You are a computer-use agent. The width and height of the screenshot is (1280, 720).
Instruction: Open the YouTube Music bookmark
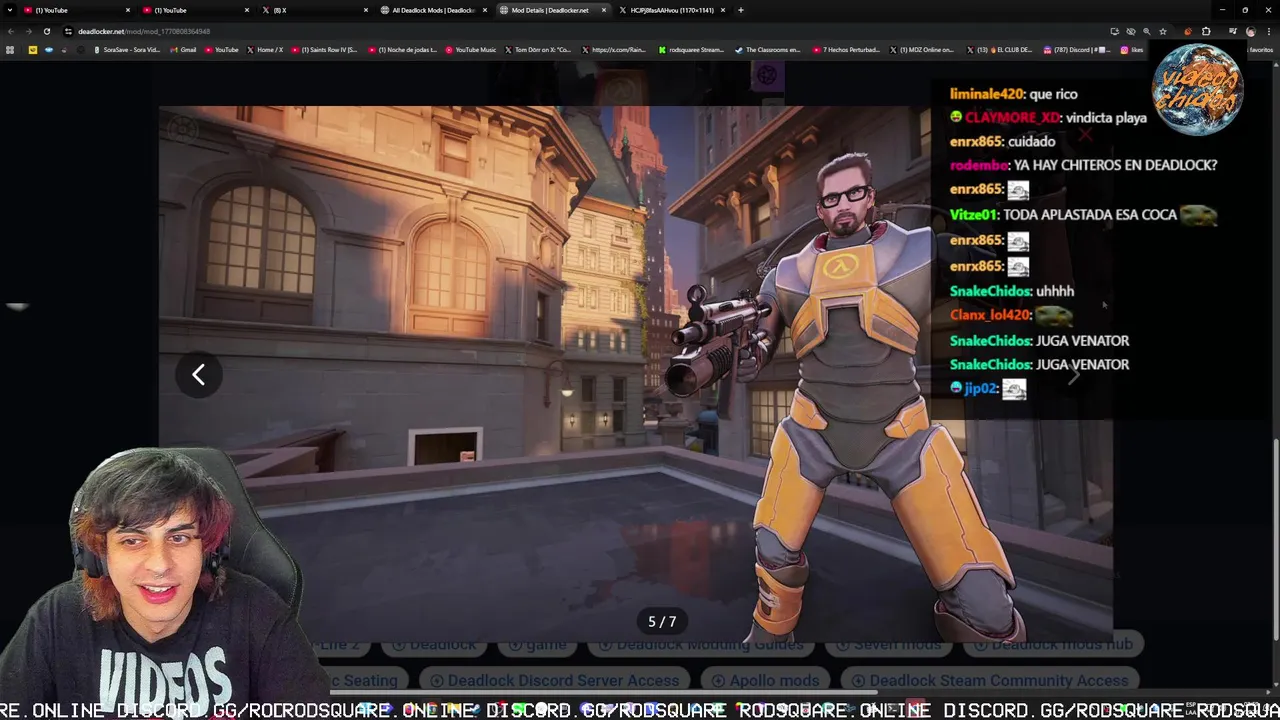click(470, 49)
